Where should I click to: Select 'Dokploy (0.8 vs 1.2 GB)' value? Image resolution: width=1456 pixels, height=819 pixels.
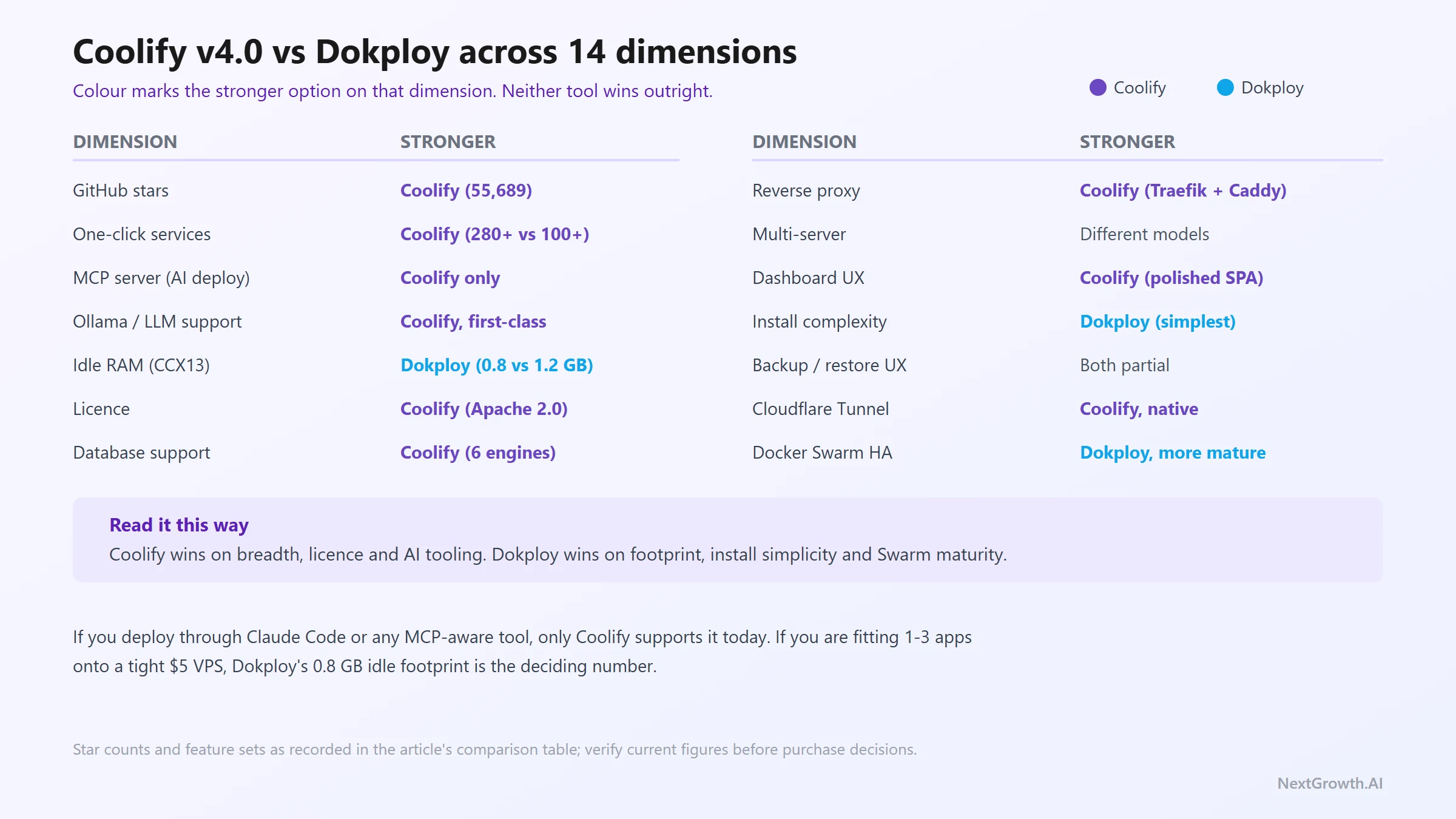tap(497, 365)
